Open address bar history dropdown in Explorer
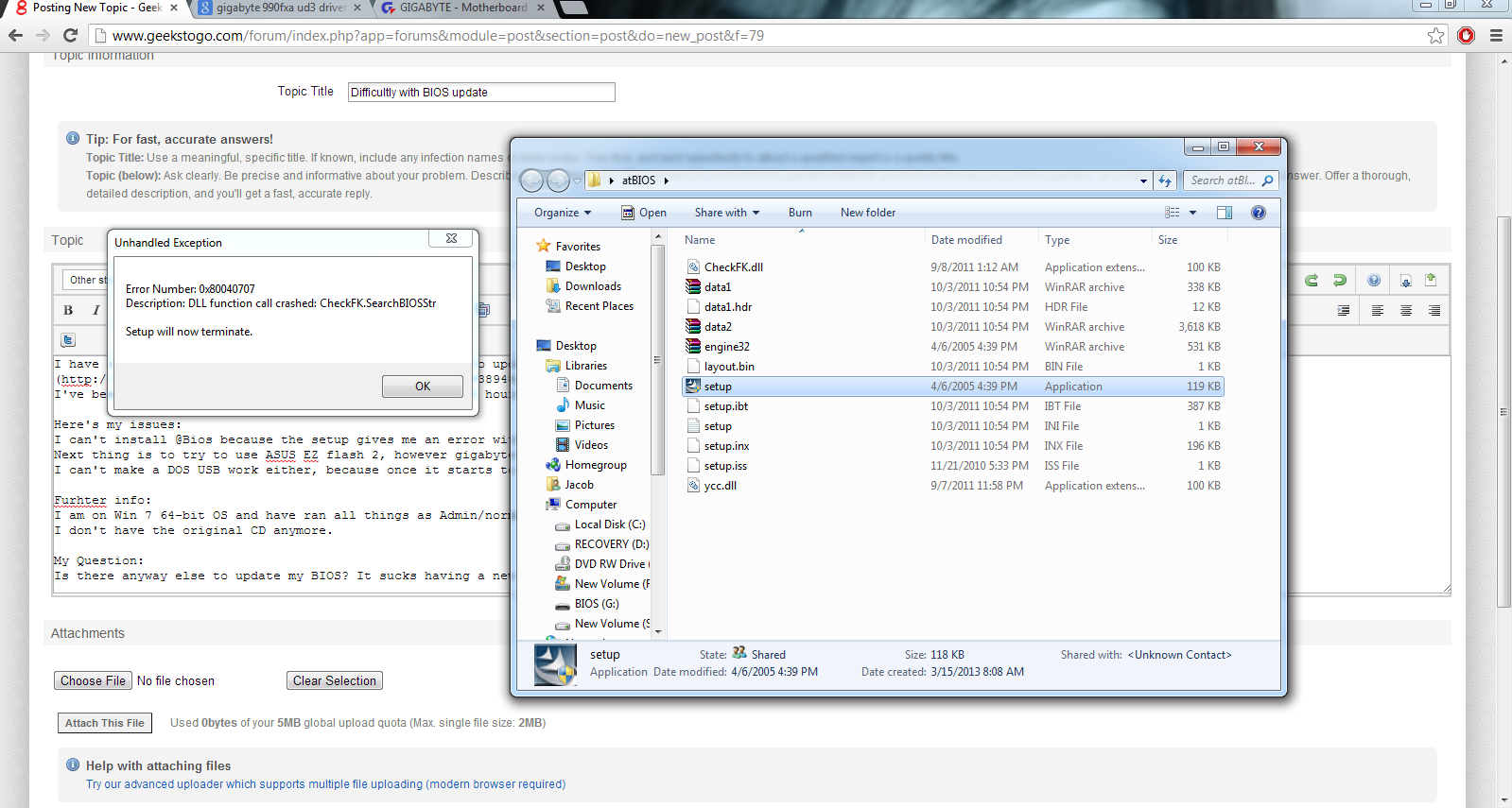1512x808 pixels. (x=1143, y=181)
